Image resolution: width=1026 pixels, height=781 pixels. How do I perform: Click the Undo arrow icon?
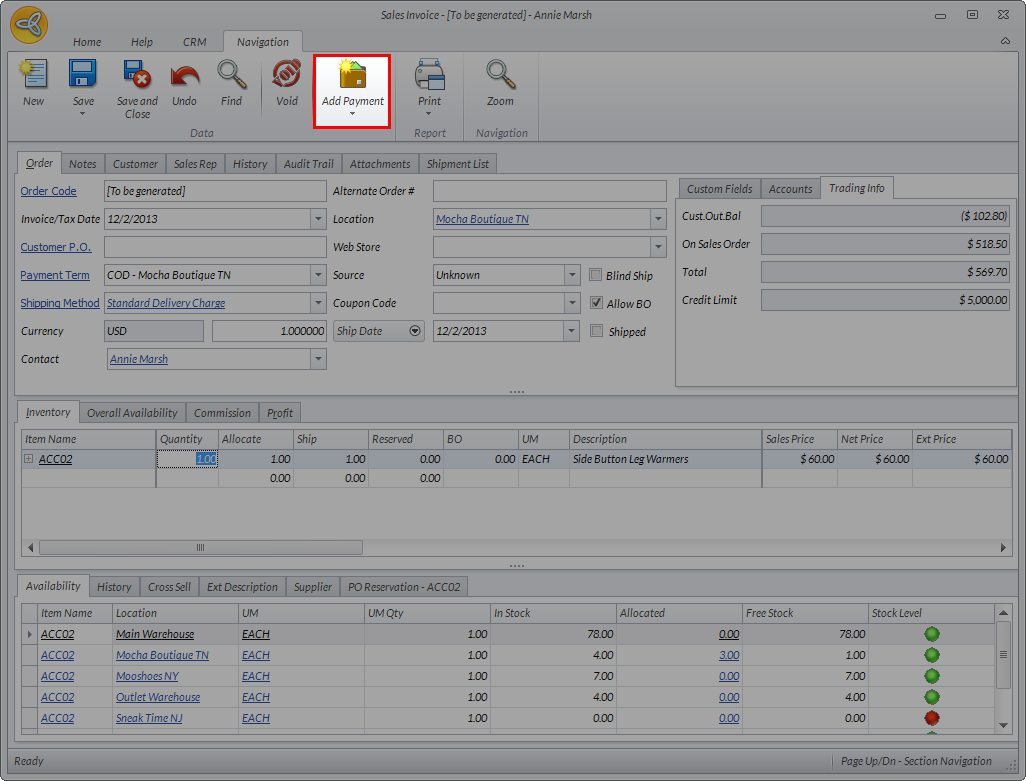[184, 76]
